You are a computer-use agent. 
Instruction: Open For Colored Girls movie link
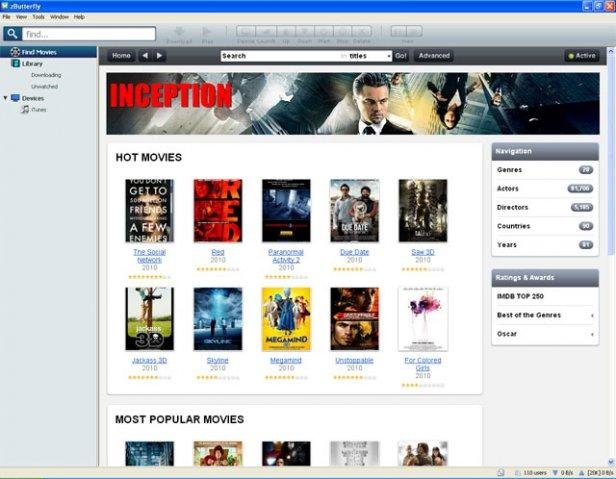tap(423, 364)
